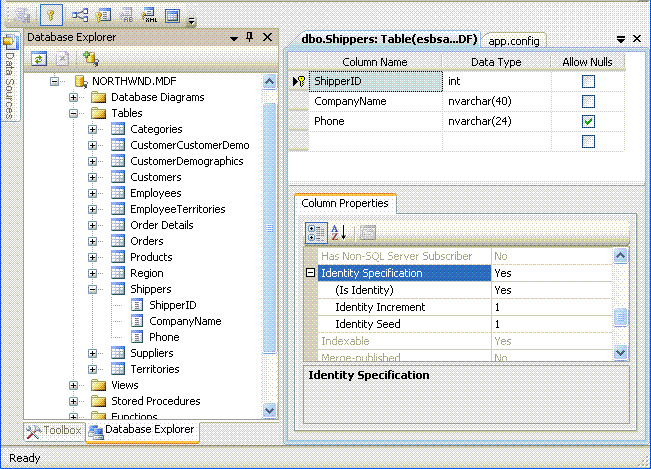Expand the Customers table node
This screenshot has width=651, height=469.
(x=93, y=178)
